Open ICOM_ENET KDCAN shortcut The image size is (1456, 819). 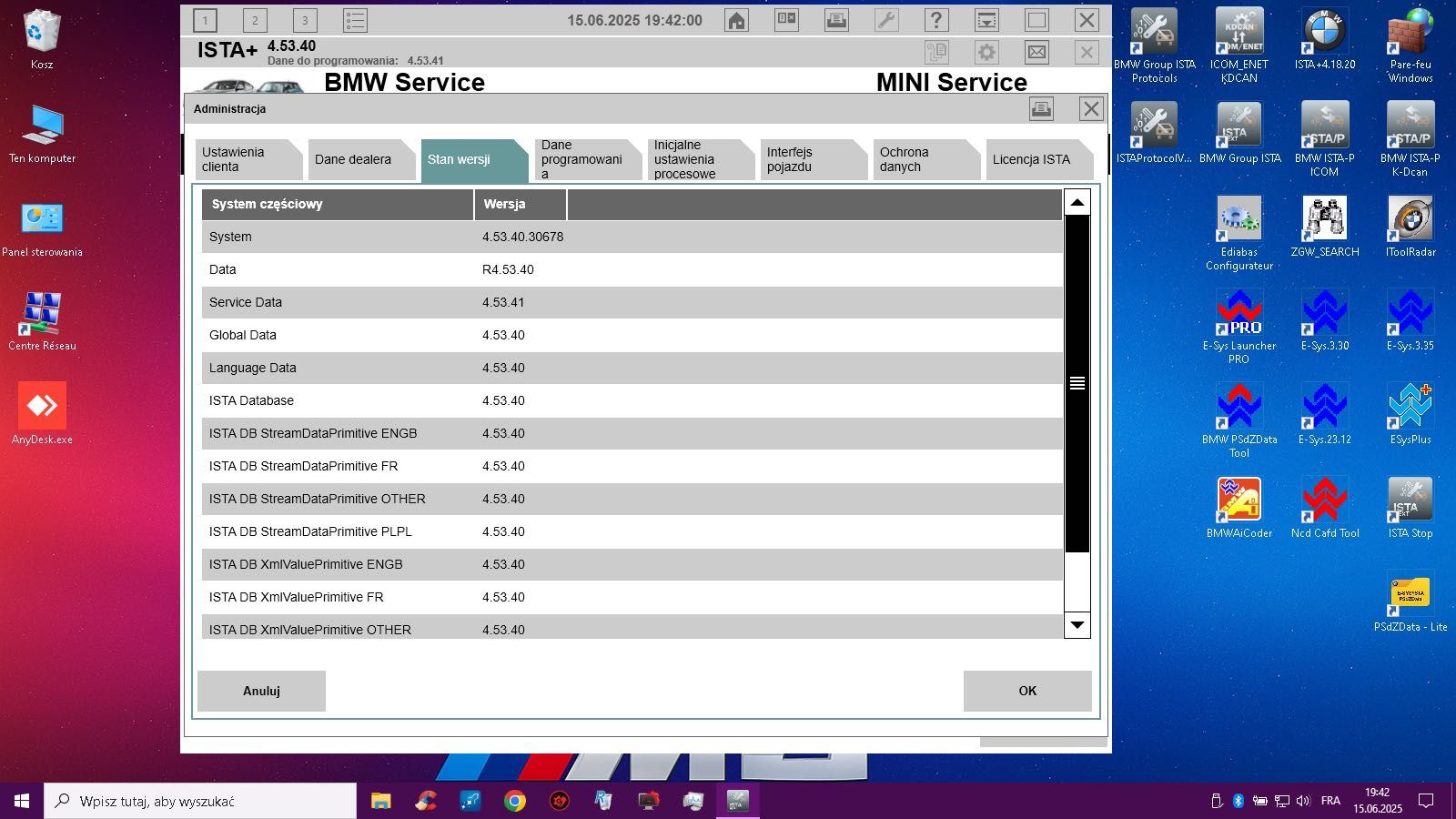pos(1239,45)
